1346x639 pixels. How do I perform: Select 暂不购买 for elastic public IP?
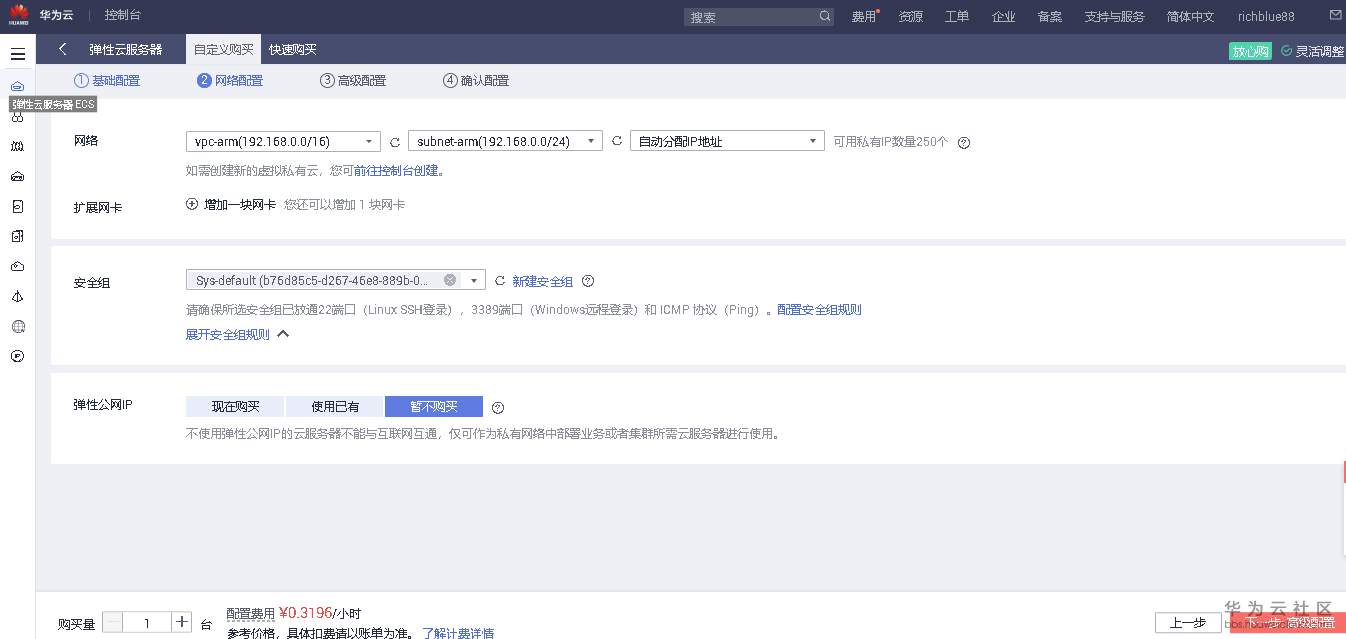coord(434,406)
